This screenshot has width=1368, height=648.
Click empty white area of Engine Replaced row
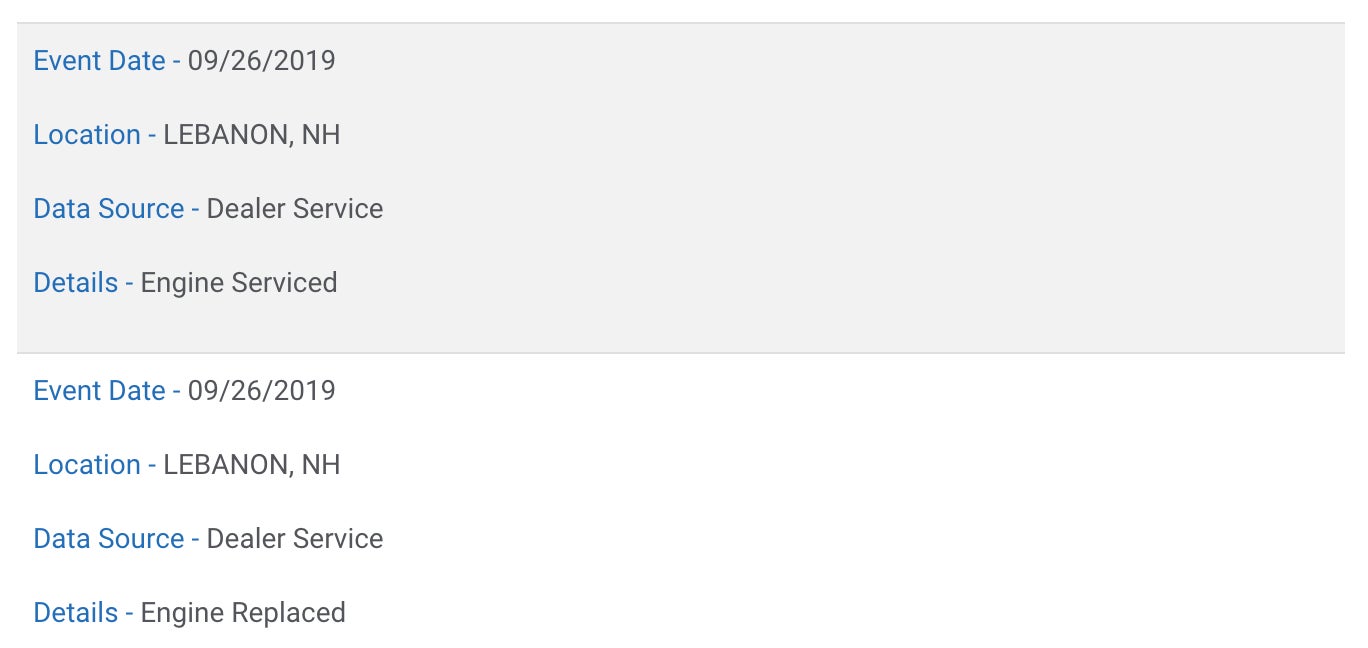pos(850,500)
